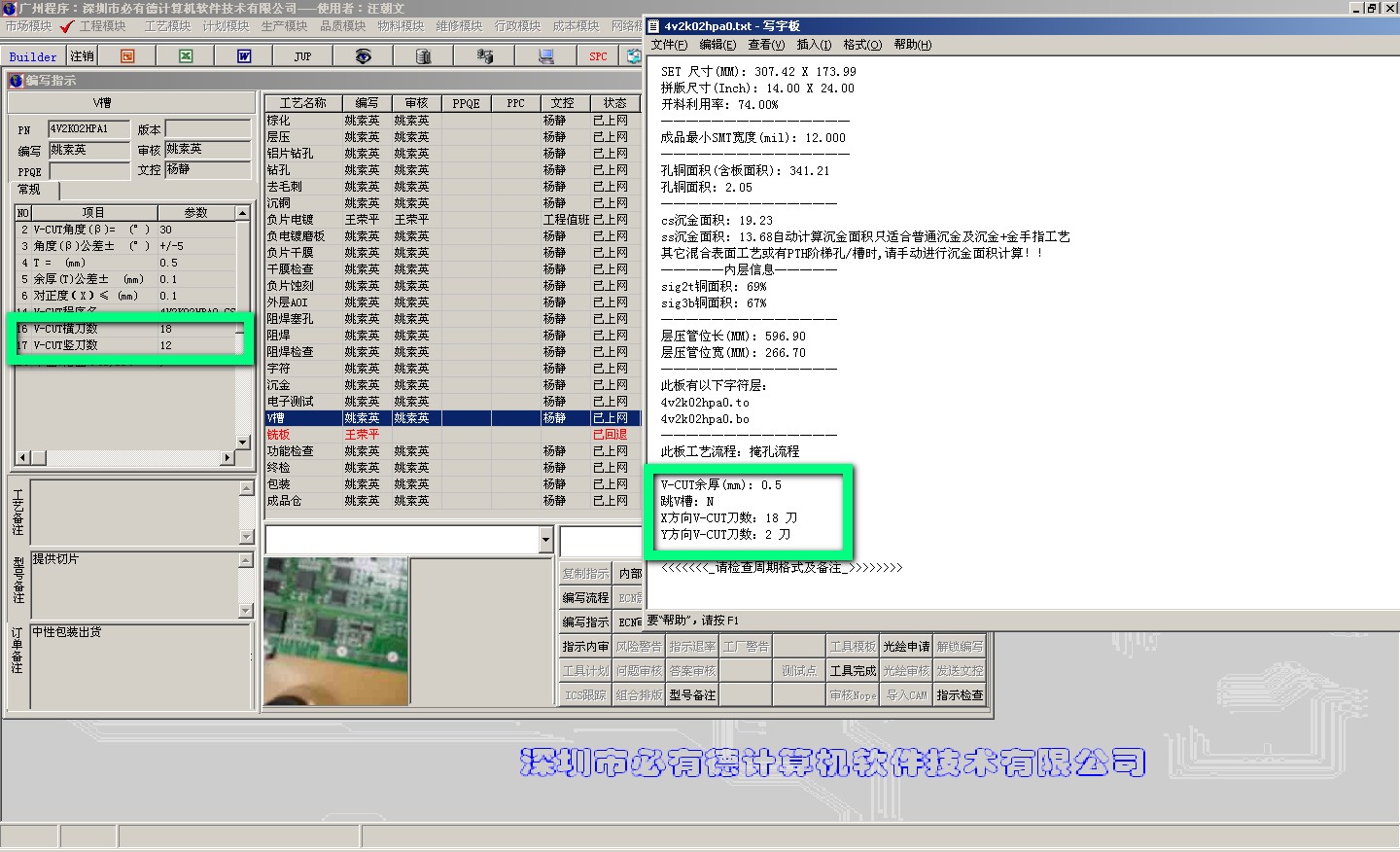This screenshot has width=1400, height=852.
Task: Click the 指示检查 button
Action: click(960, 695)
